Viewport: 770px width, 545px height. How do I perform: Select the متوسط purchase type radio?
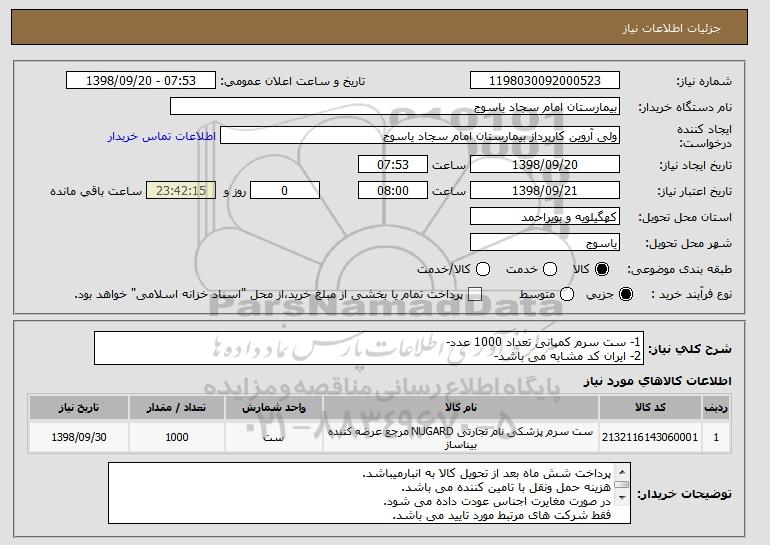tap(567, 294)
